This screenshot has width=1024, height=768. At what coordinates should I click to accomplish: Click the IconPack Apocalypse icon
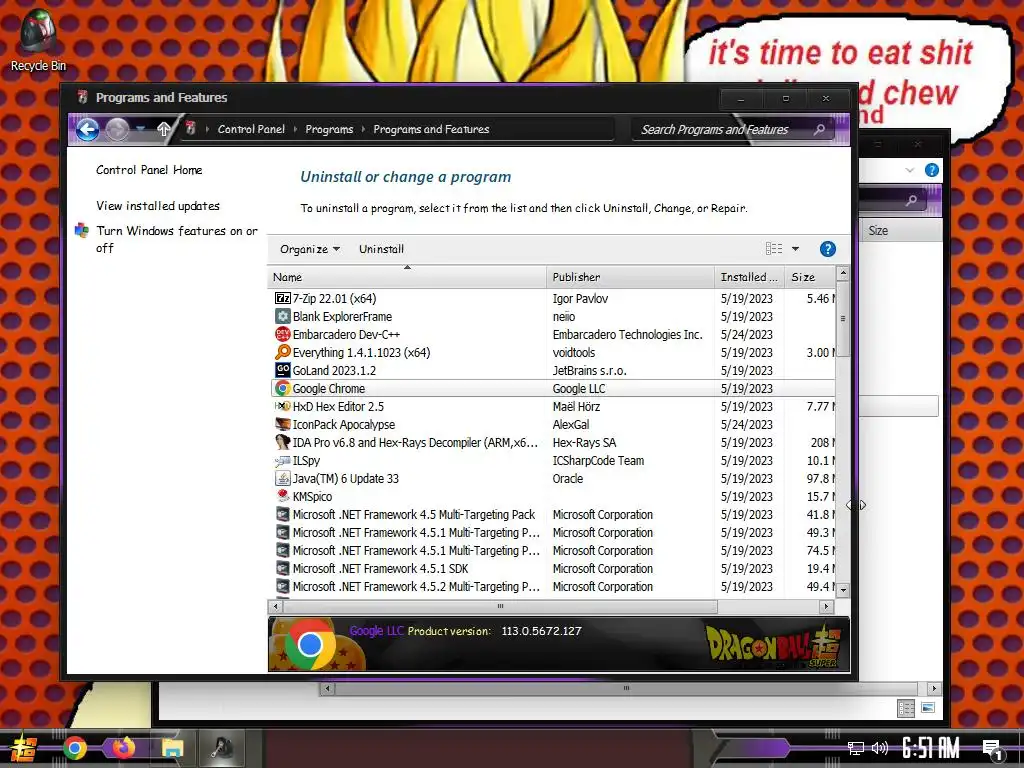click(282, 424)
